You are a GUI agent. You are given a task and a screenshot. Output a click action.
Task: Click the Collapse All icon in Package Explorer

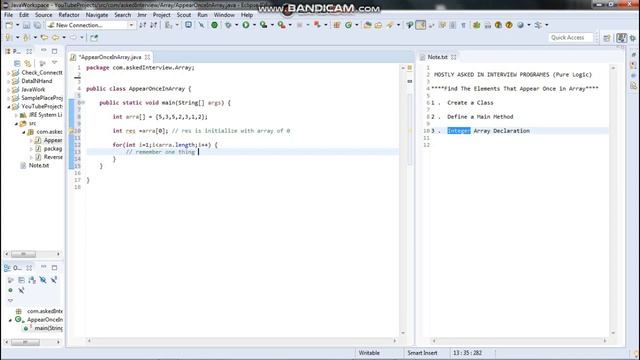[x=17, y=63]
